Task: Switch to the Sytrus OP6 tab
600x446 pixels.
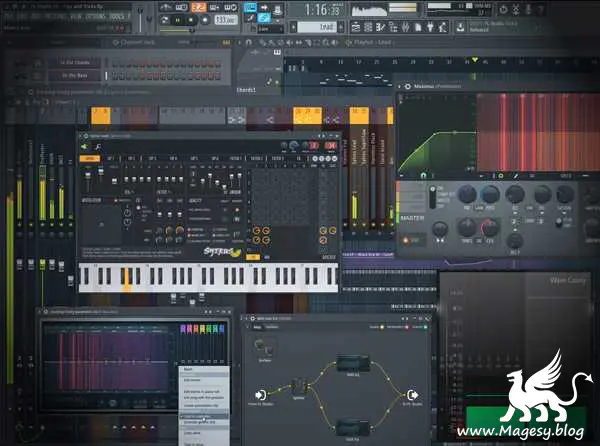Action: tap(215, 158)
